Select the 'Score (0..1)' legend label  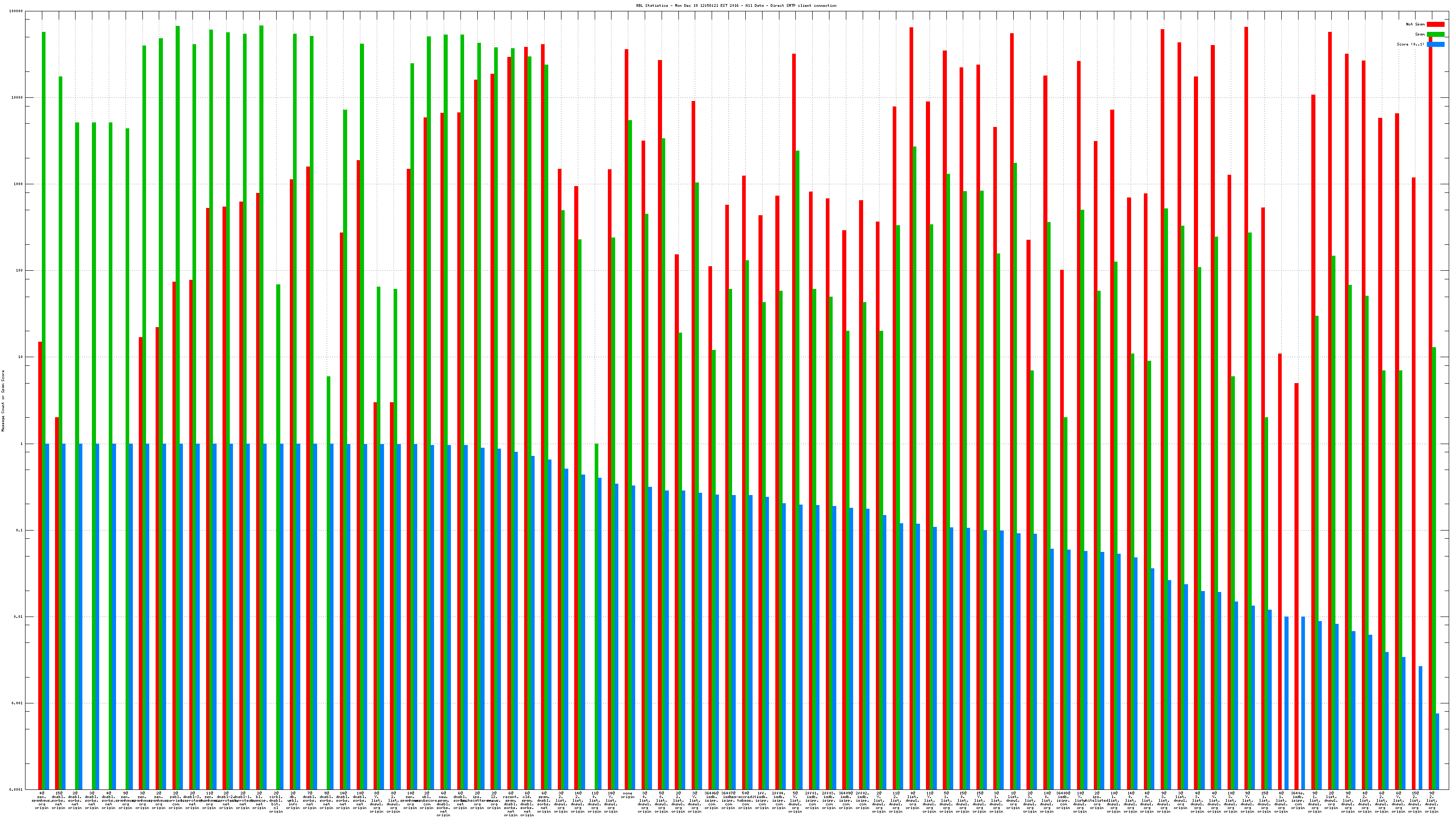click(x=1410, y=44)
